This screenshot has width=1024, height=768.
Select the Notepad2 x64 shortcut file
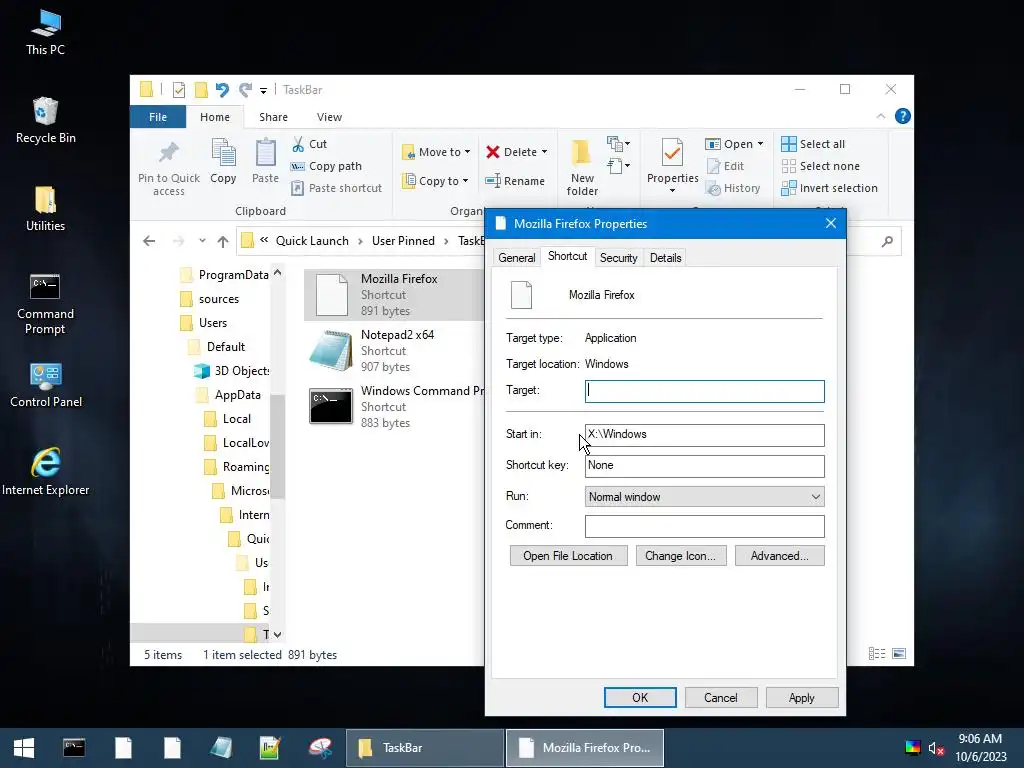[394, 351]
